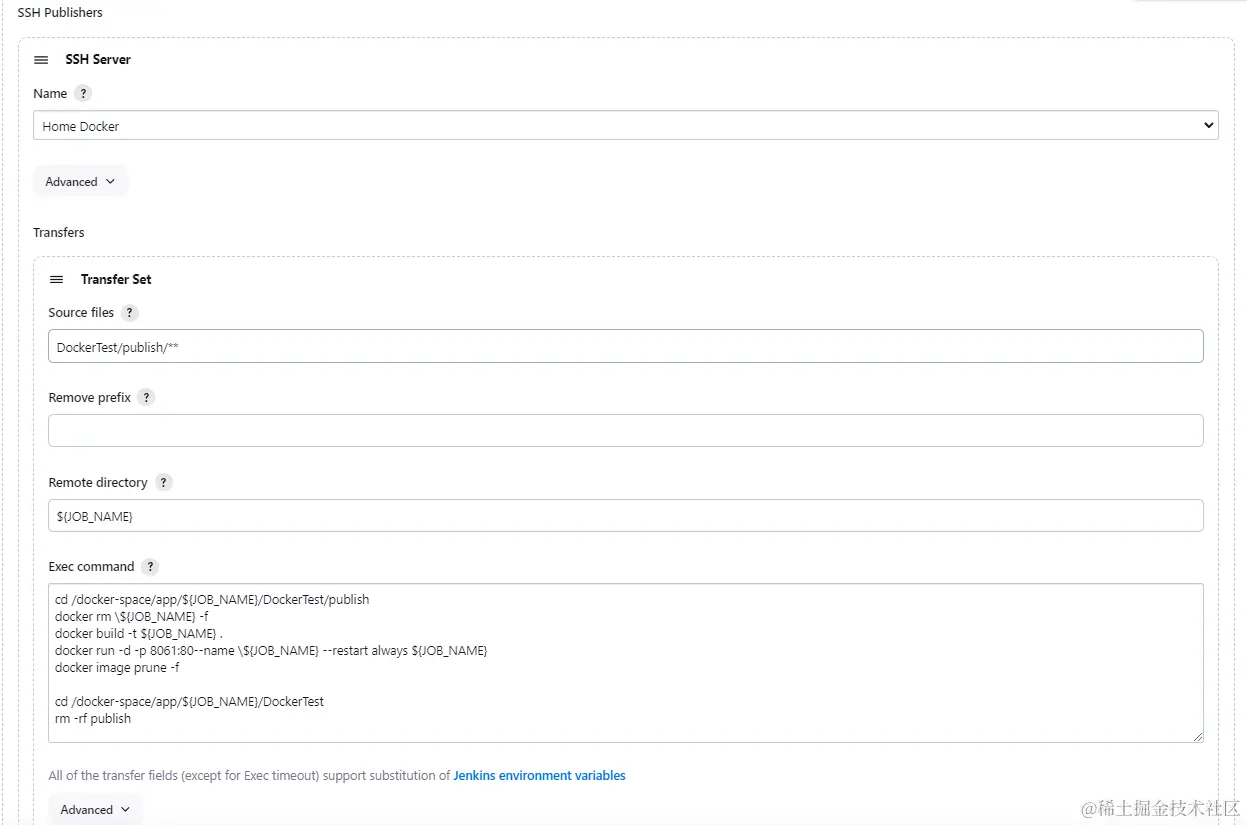1247x825 pixels.
Task: Open help for Remove prefix
Action: click(x=146, y=397)
